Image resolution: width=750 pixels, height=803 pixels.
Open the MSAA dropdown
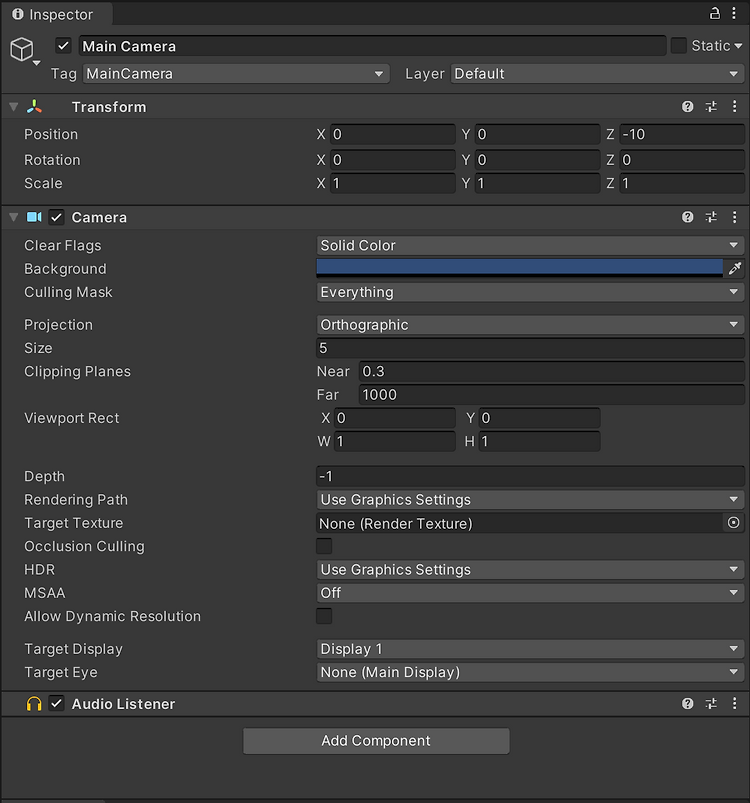click(x=530, y=593)
